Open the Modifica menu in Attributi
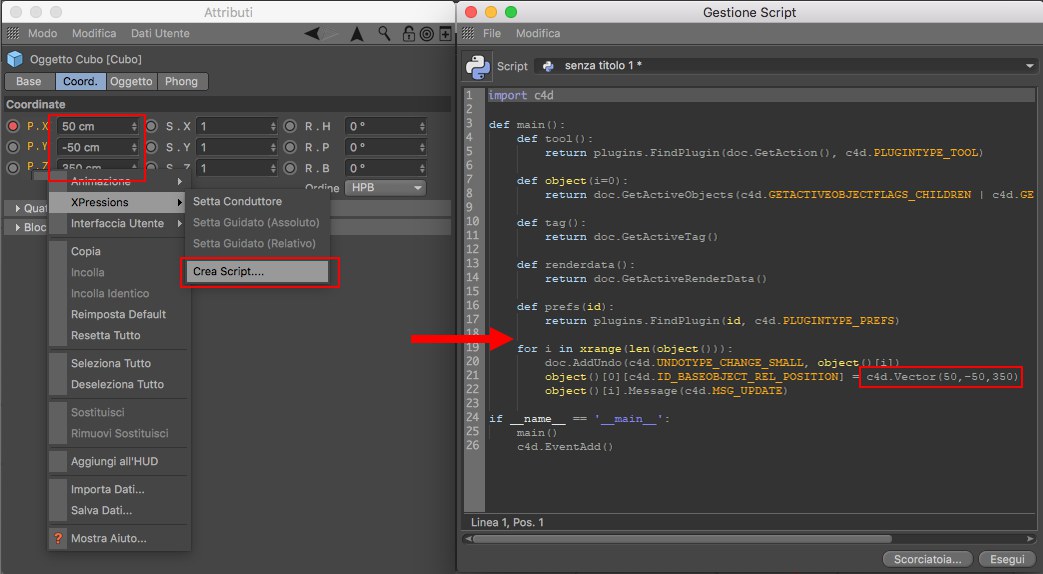1043x574 pixels. pyautogui.click(x=94, y=33)
